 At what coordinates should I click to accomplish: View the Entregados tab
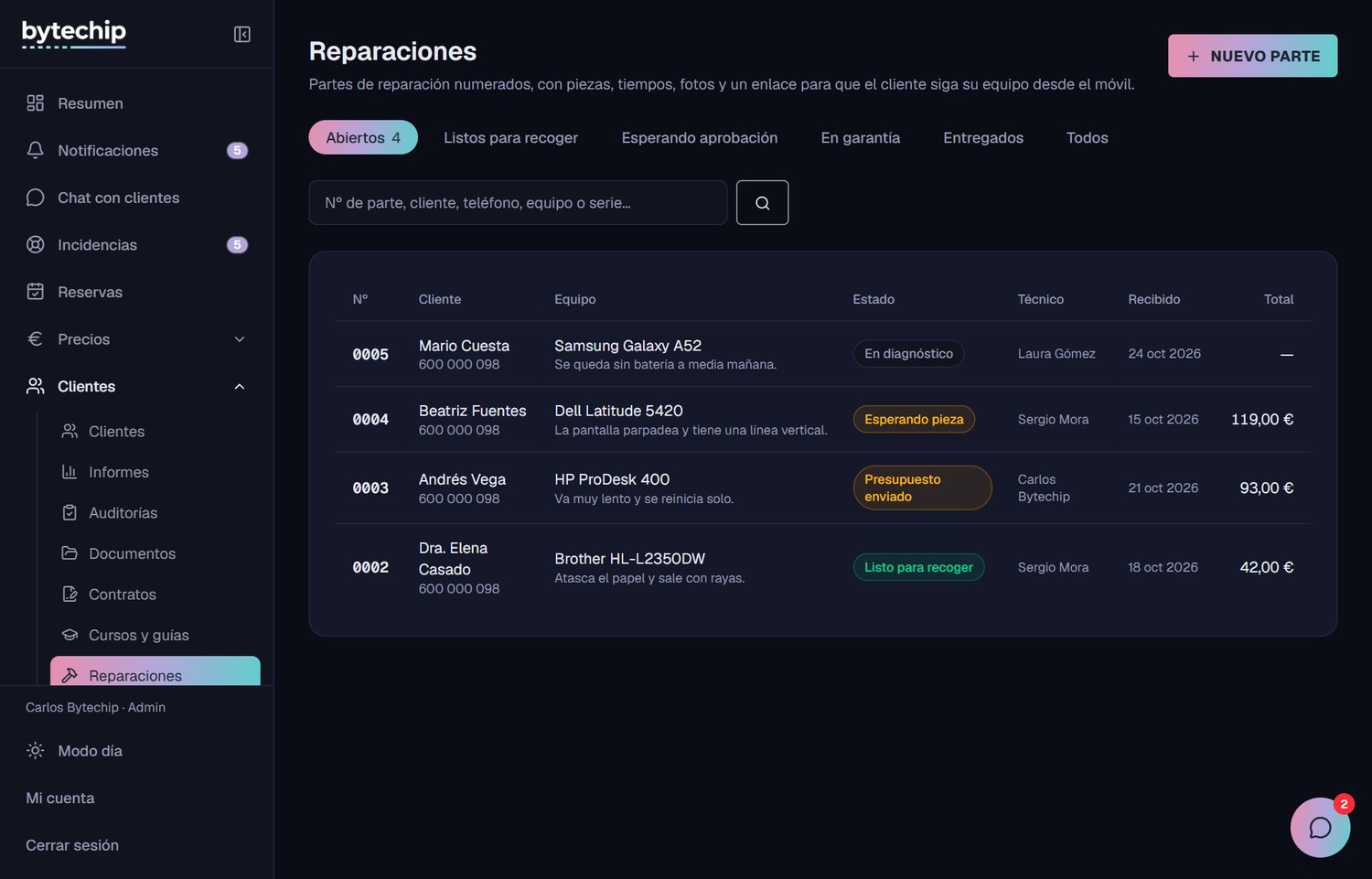click(983, 137)
